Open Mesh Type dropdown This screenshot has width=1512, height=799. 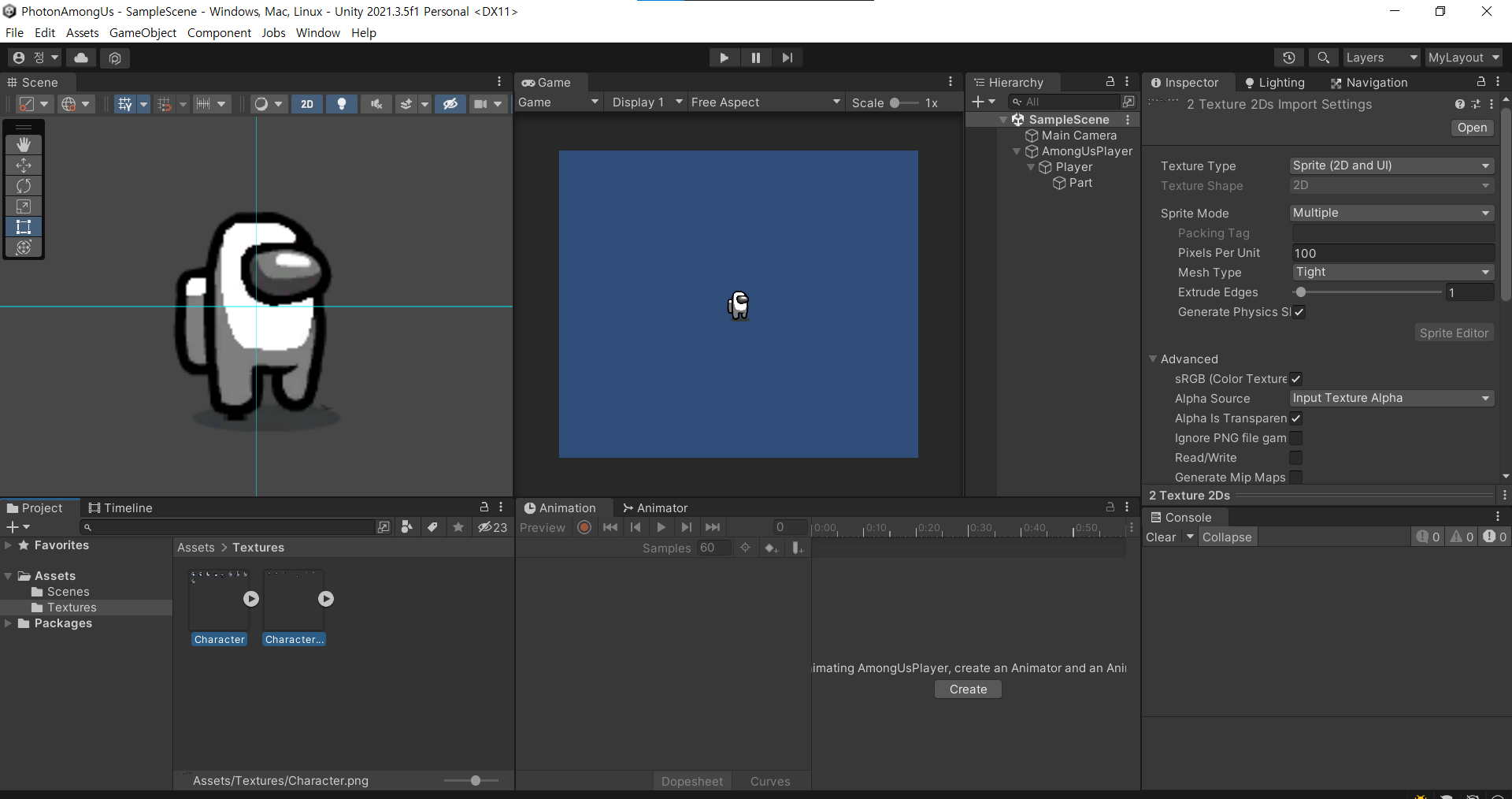coord(1393,272)
